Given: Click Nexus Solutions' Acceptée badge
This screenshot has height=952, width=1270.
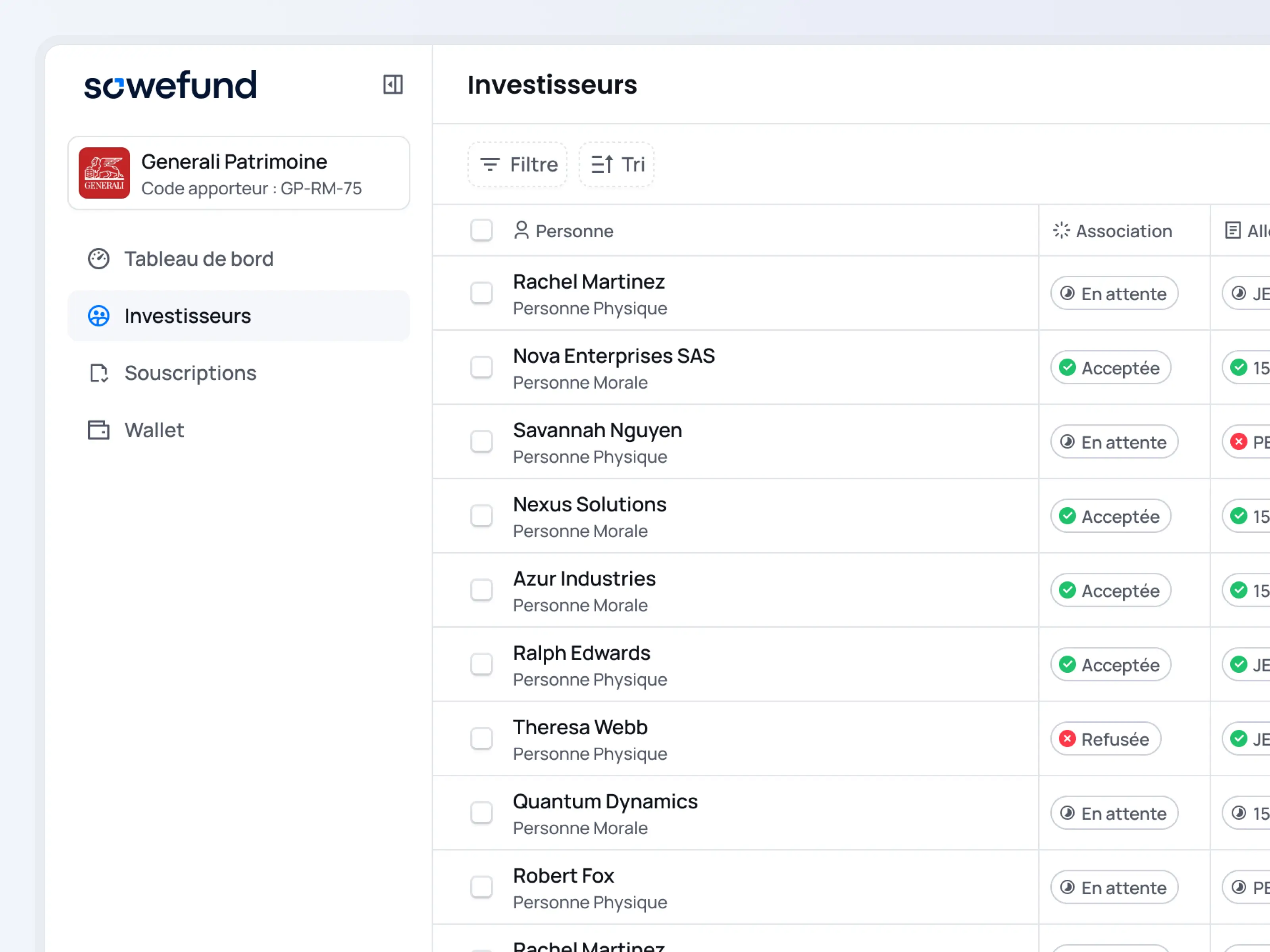Looking at the screenshot, I should coord(1111,516).
